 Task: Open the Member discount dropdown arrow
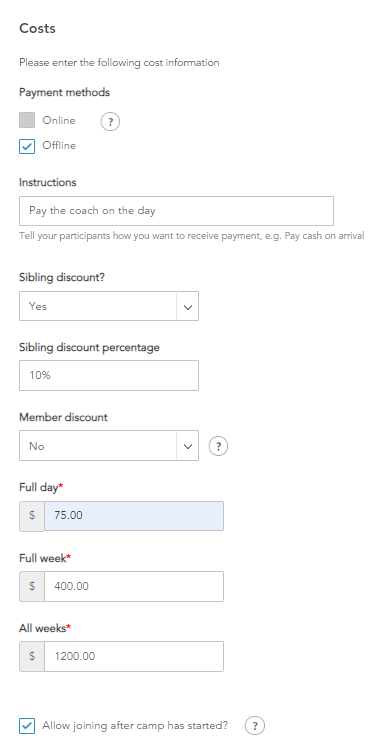point(187,446)
